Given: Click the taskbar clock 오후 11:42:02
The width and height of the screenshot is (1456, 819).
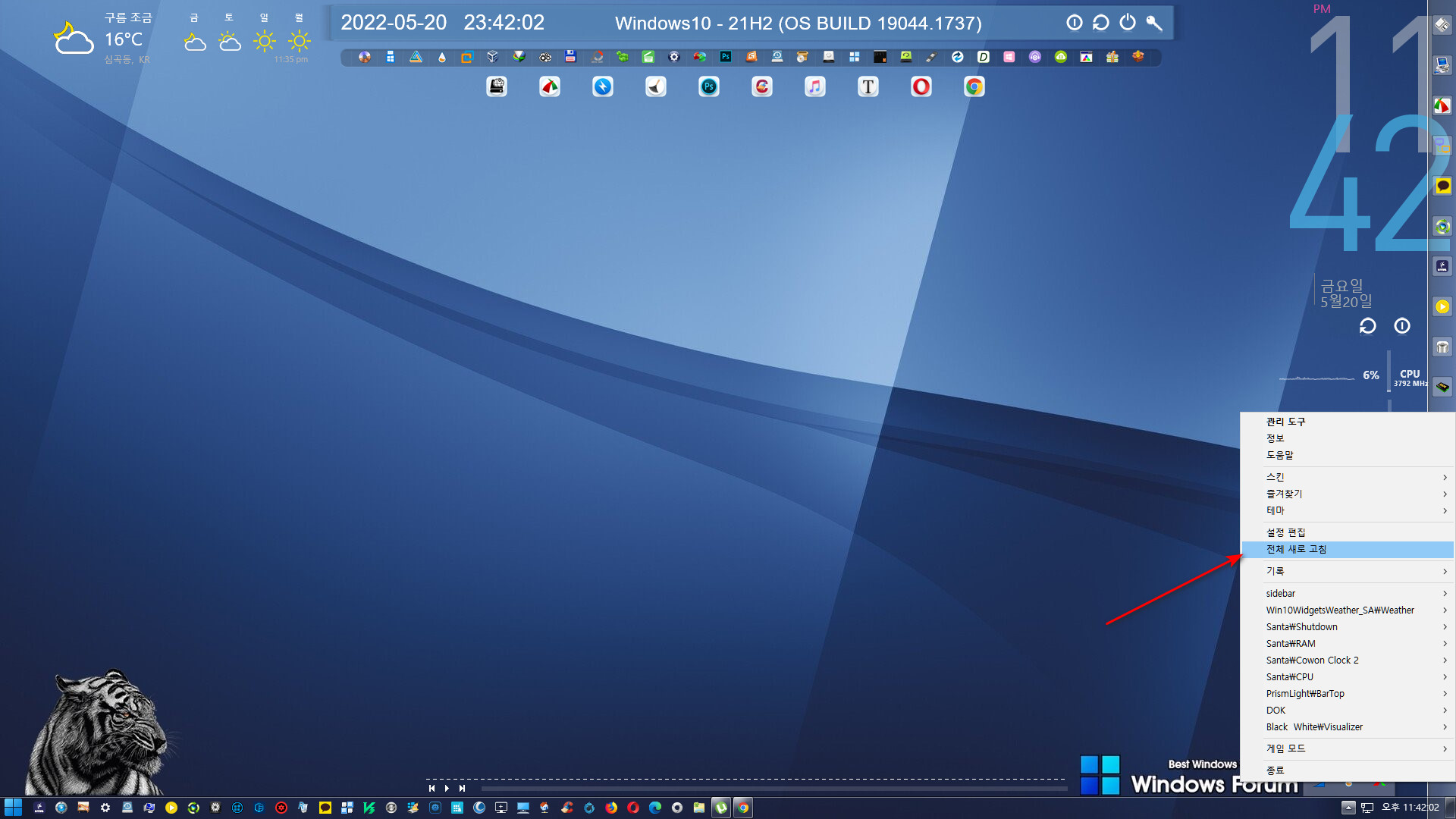Looking at the screenshot, I should [x=1410, y=808].
